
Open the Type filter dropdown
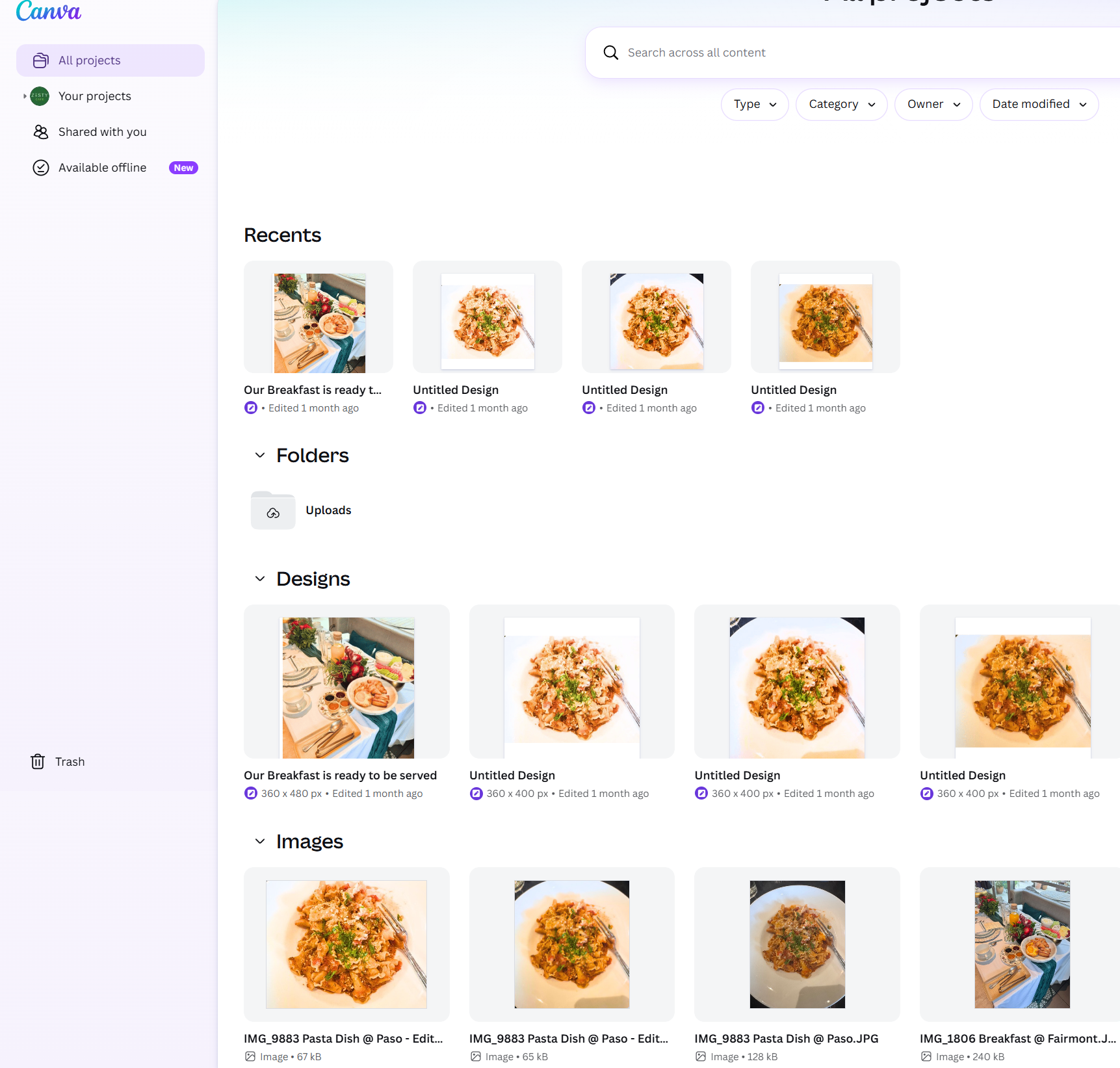tap(755, 105)
